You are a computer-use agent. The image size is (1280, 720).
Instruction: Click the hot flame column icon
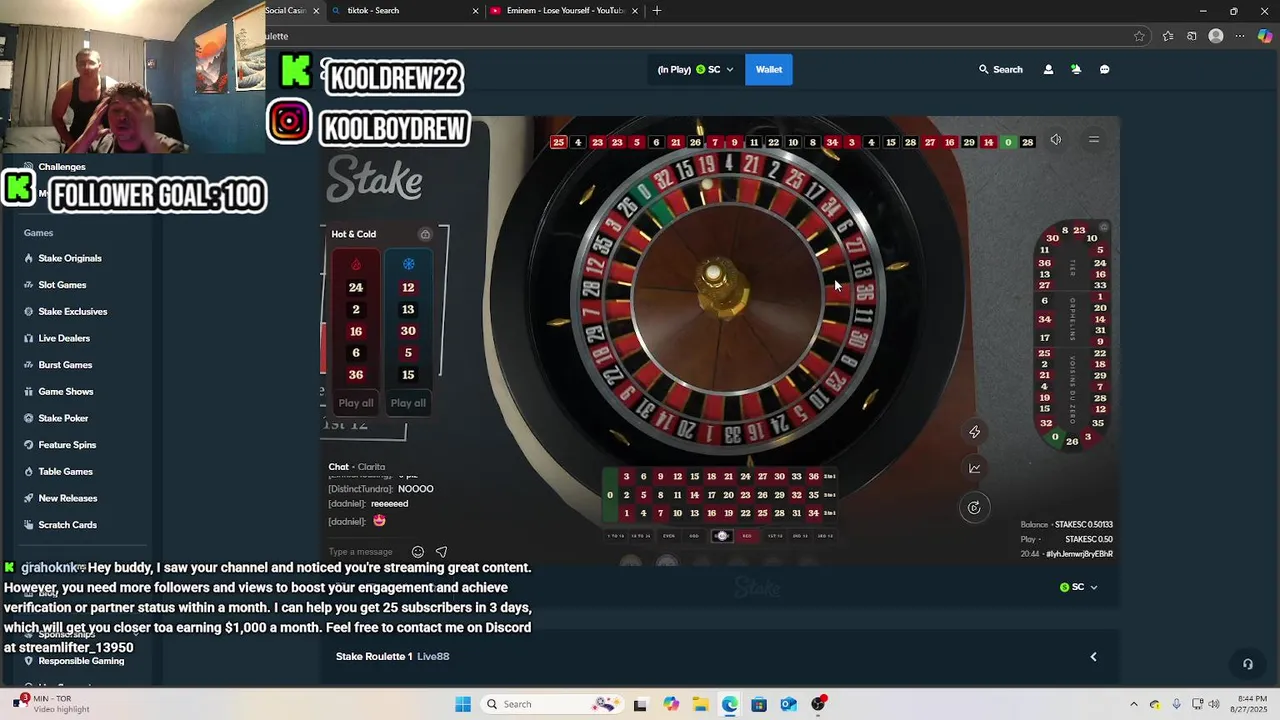355,264
